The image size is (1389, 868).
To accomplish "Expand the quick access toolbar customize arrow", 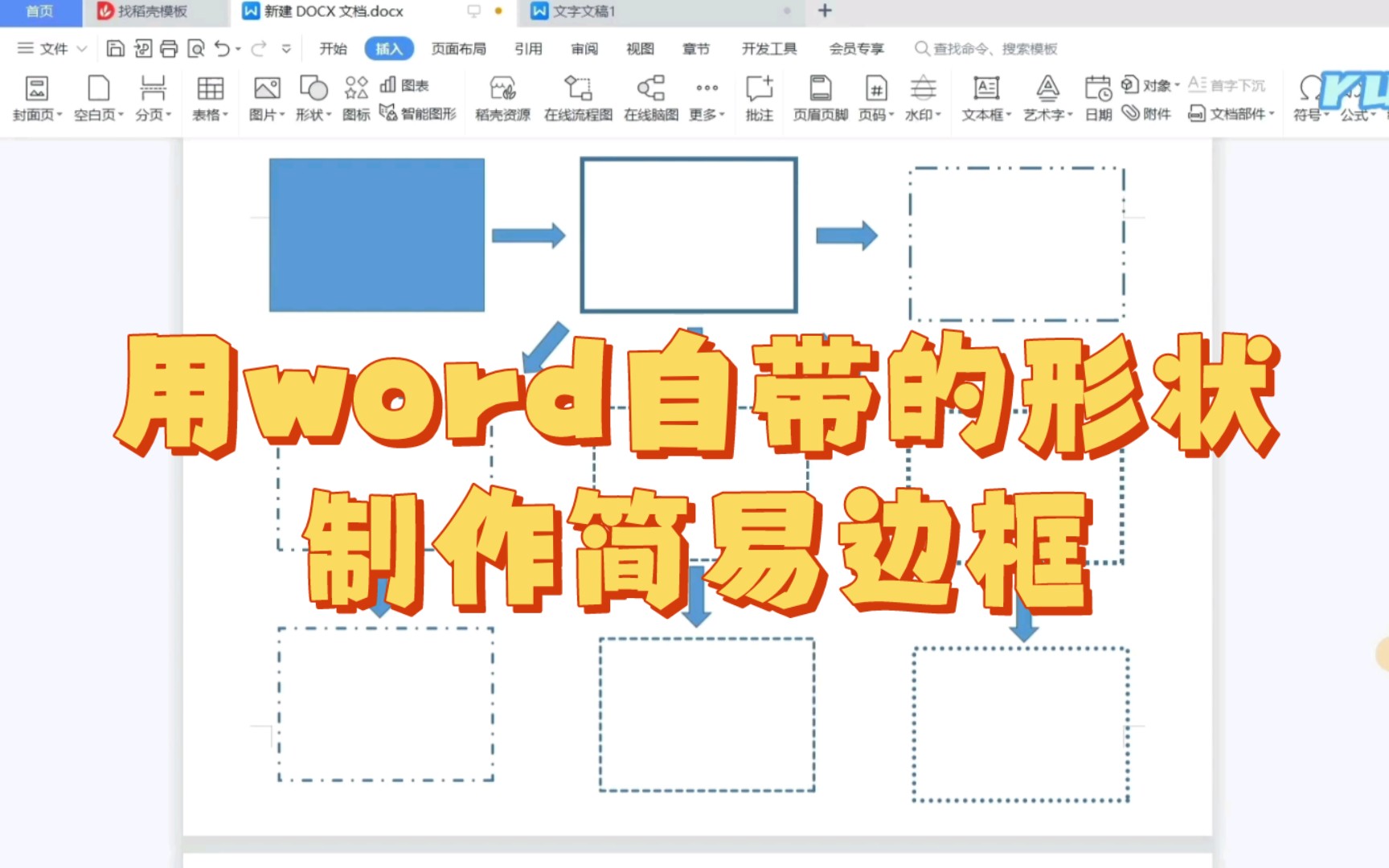I will 286,49.
